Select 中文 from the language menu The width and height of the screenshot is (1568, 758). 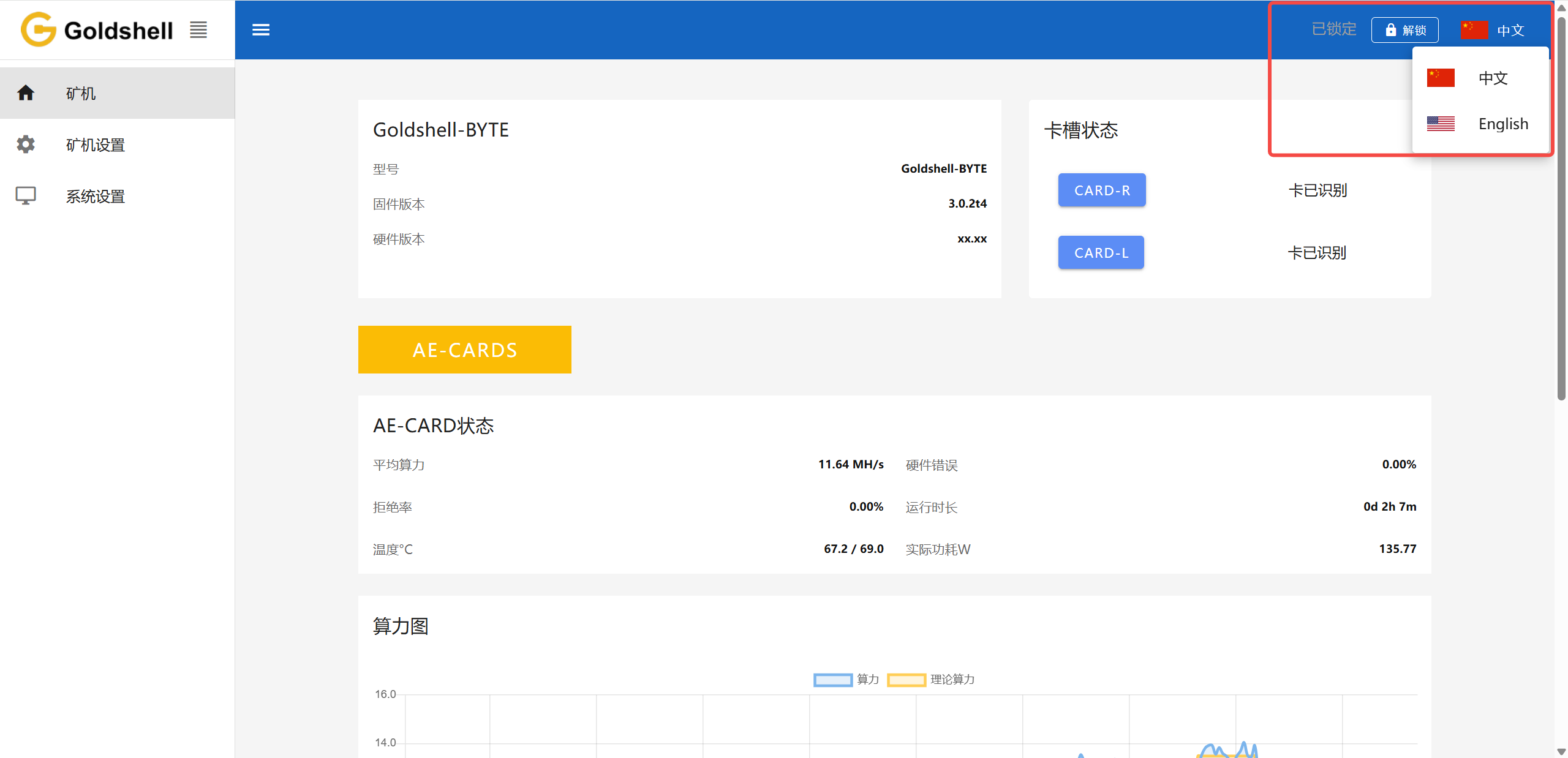1492,78
